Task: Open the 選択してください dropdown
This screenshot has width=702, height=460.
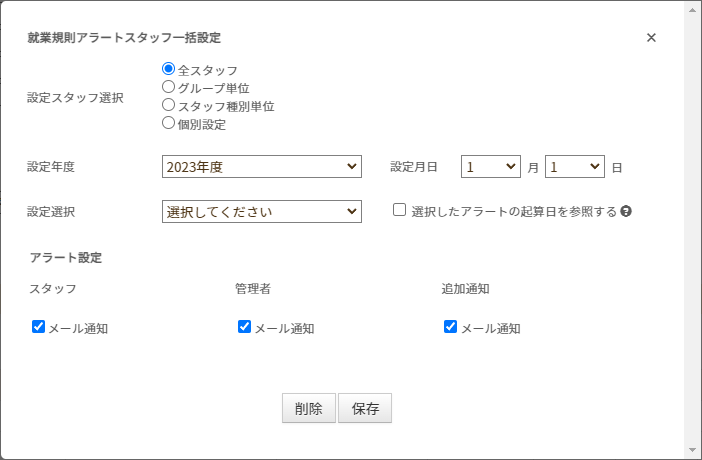Action: 262,211
